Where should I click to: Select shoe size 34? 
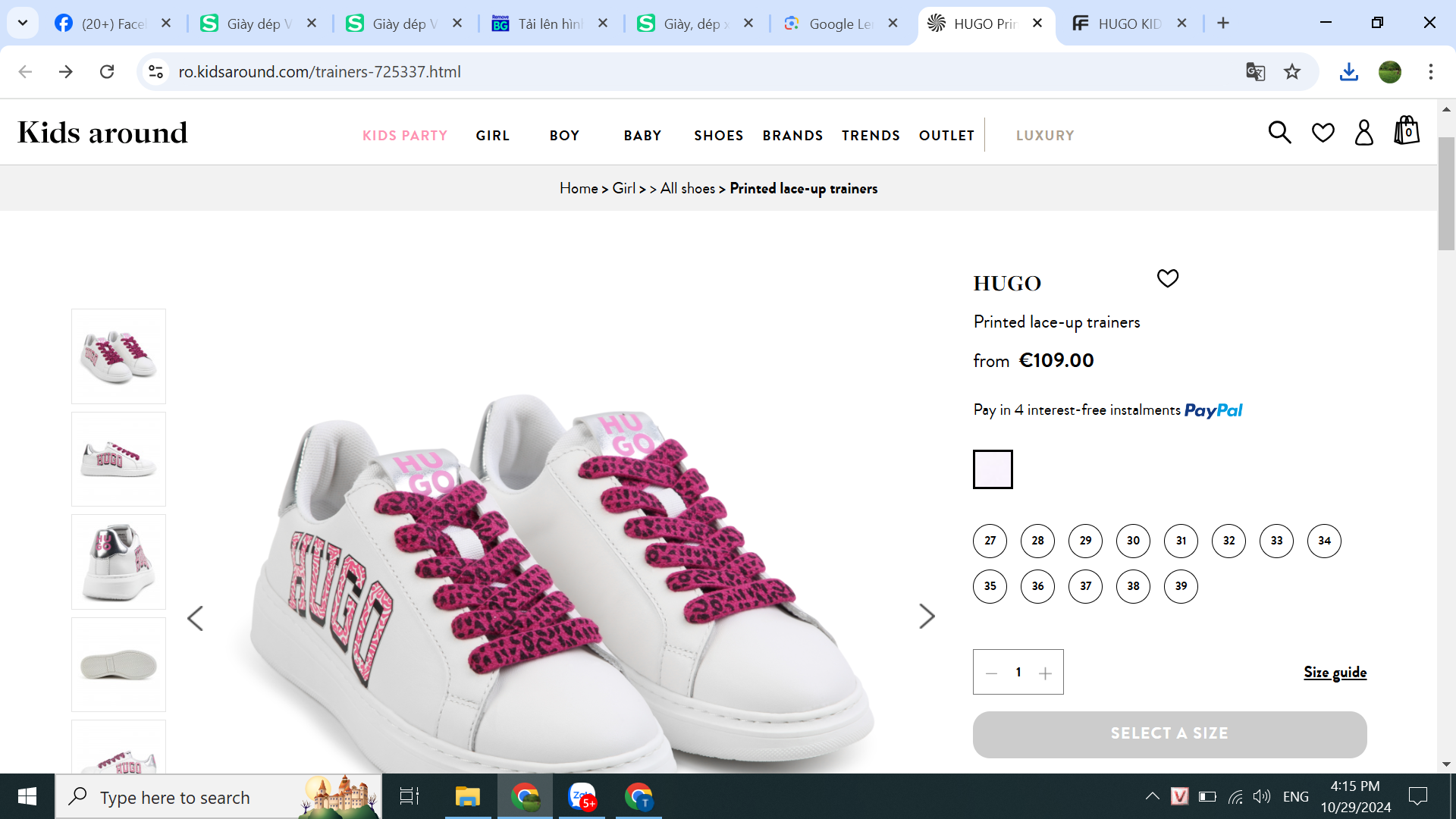1324,541
